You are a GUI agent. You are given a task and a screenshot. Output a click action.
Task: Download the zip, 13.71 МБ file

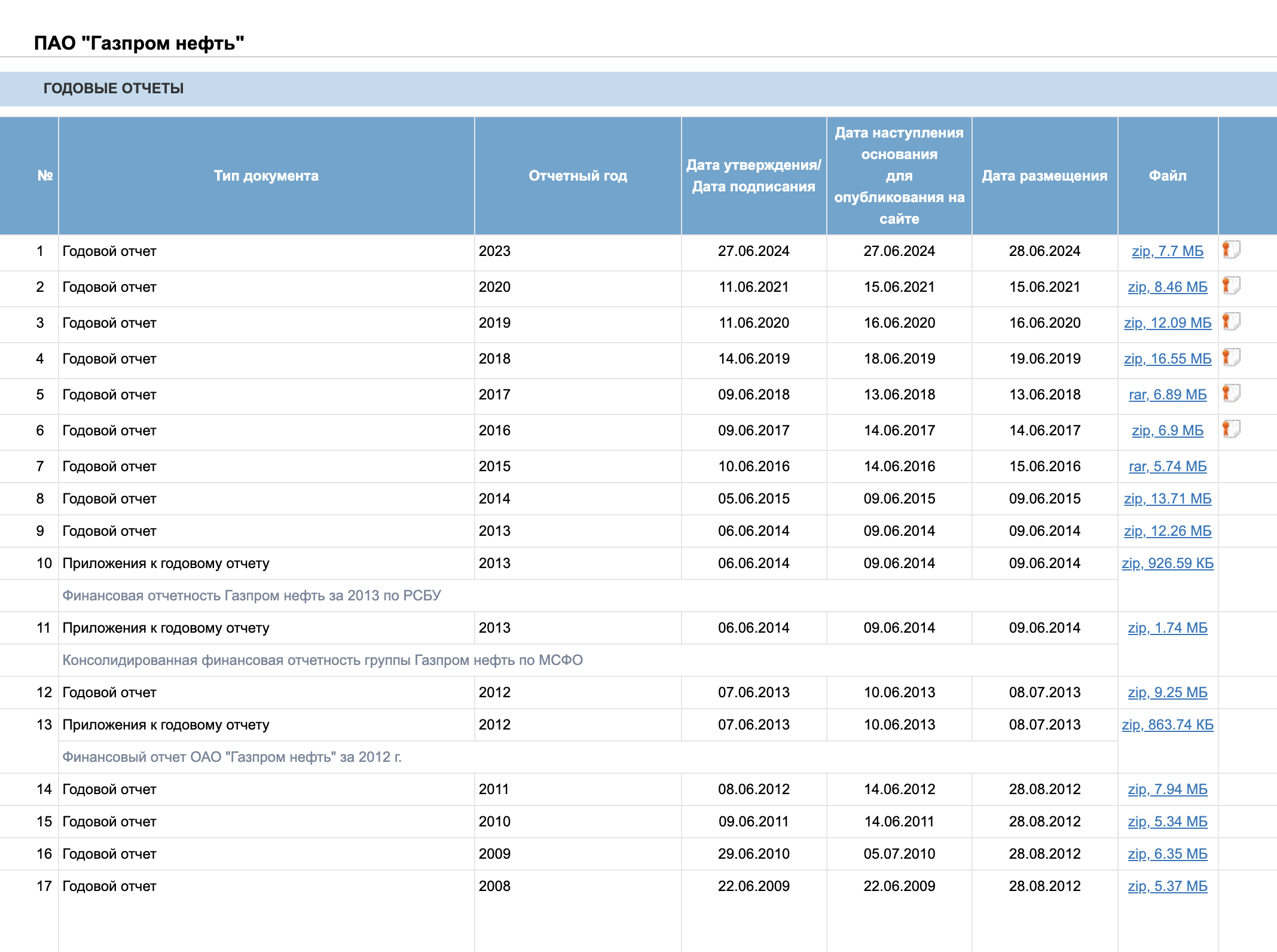point(1168,499)
